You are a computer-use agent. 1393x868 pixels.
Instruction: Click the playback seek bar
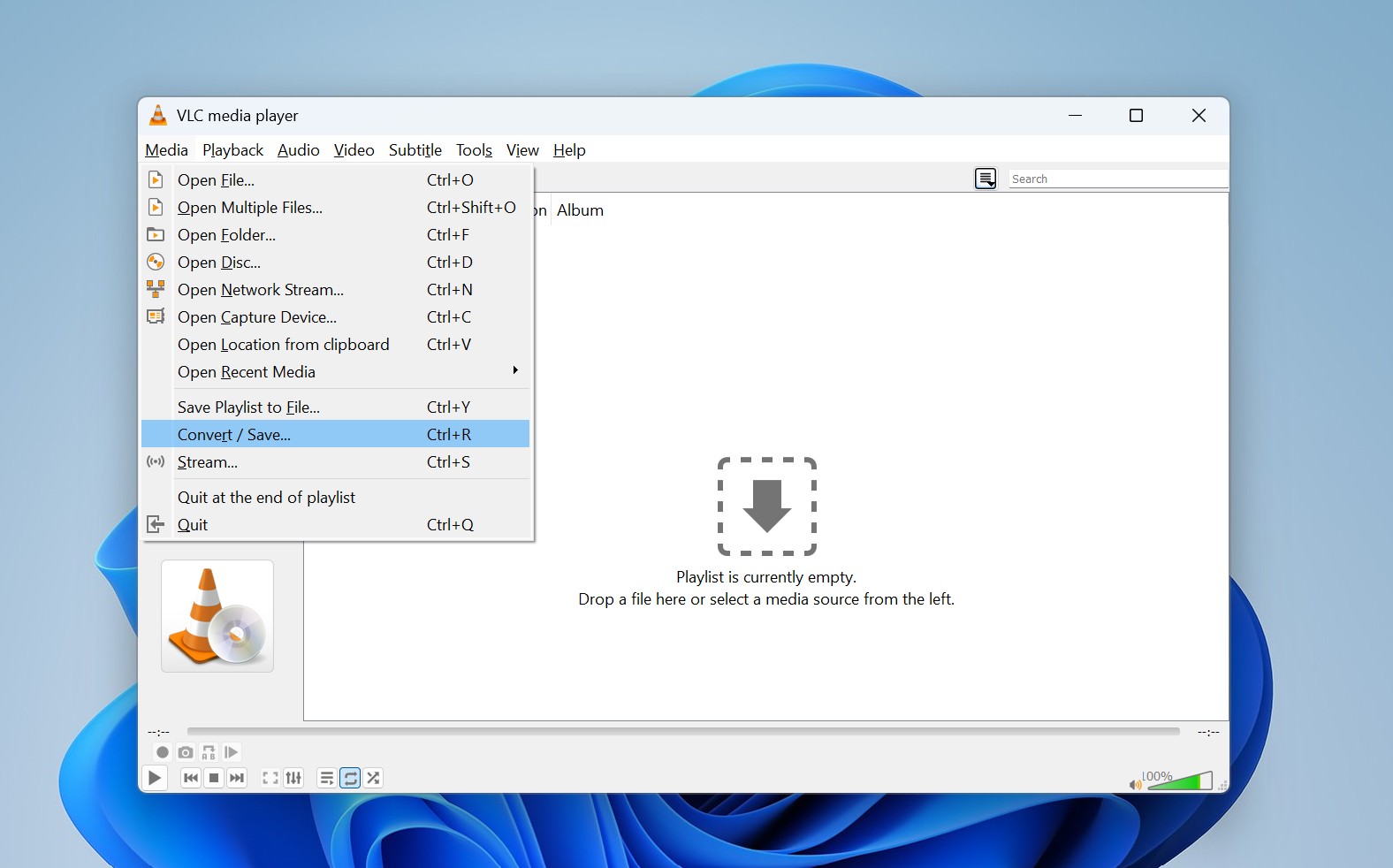click(683, 731)
